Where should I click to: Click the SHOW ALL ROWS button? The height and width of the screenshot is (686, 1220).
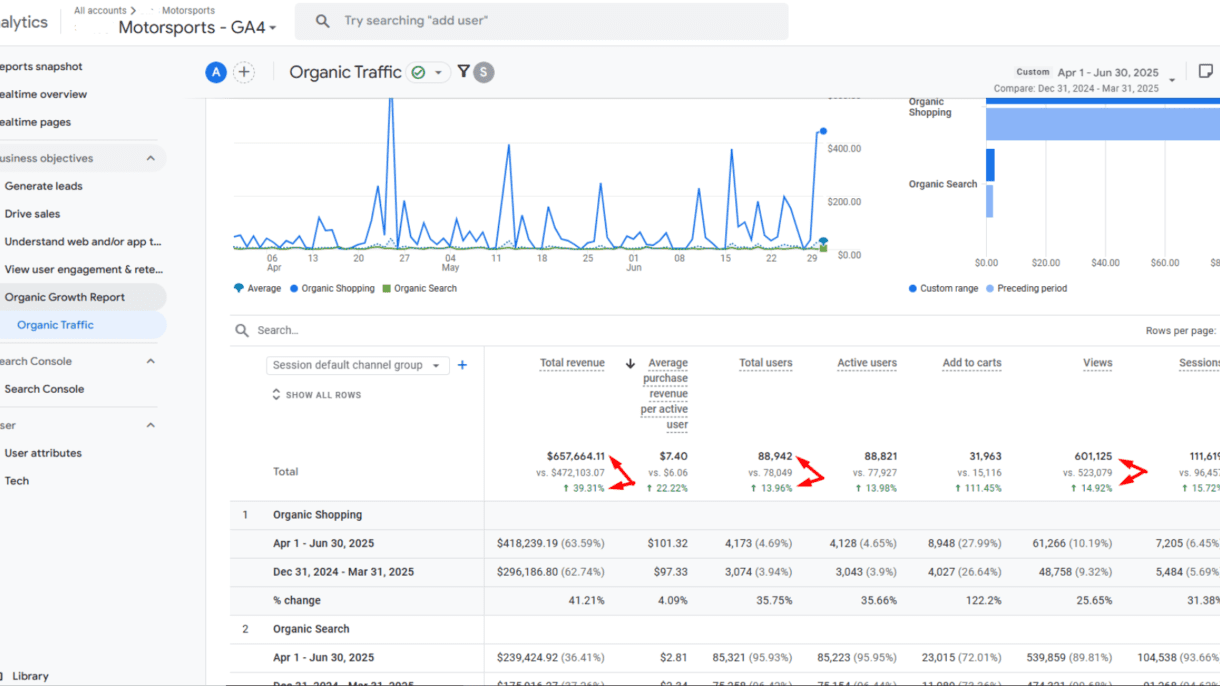(316, 395)
